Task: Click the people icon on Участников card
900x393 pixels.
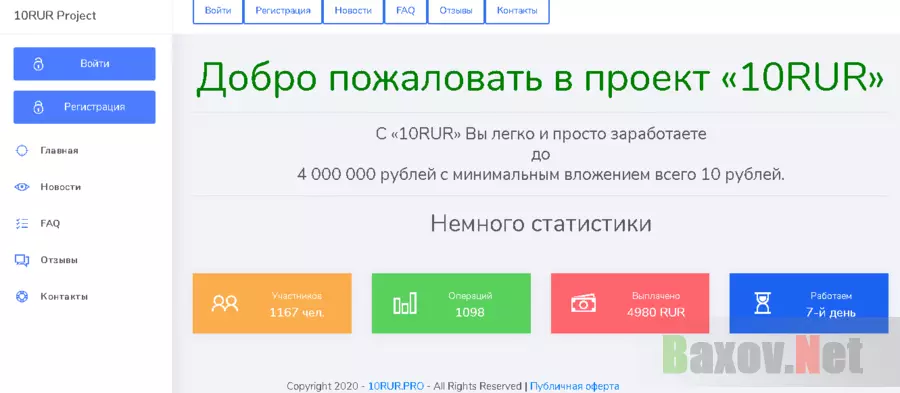Action: tap(224, 303)
